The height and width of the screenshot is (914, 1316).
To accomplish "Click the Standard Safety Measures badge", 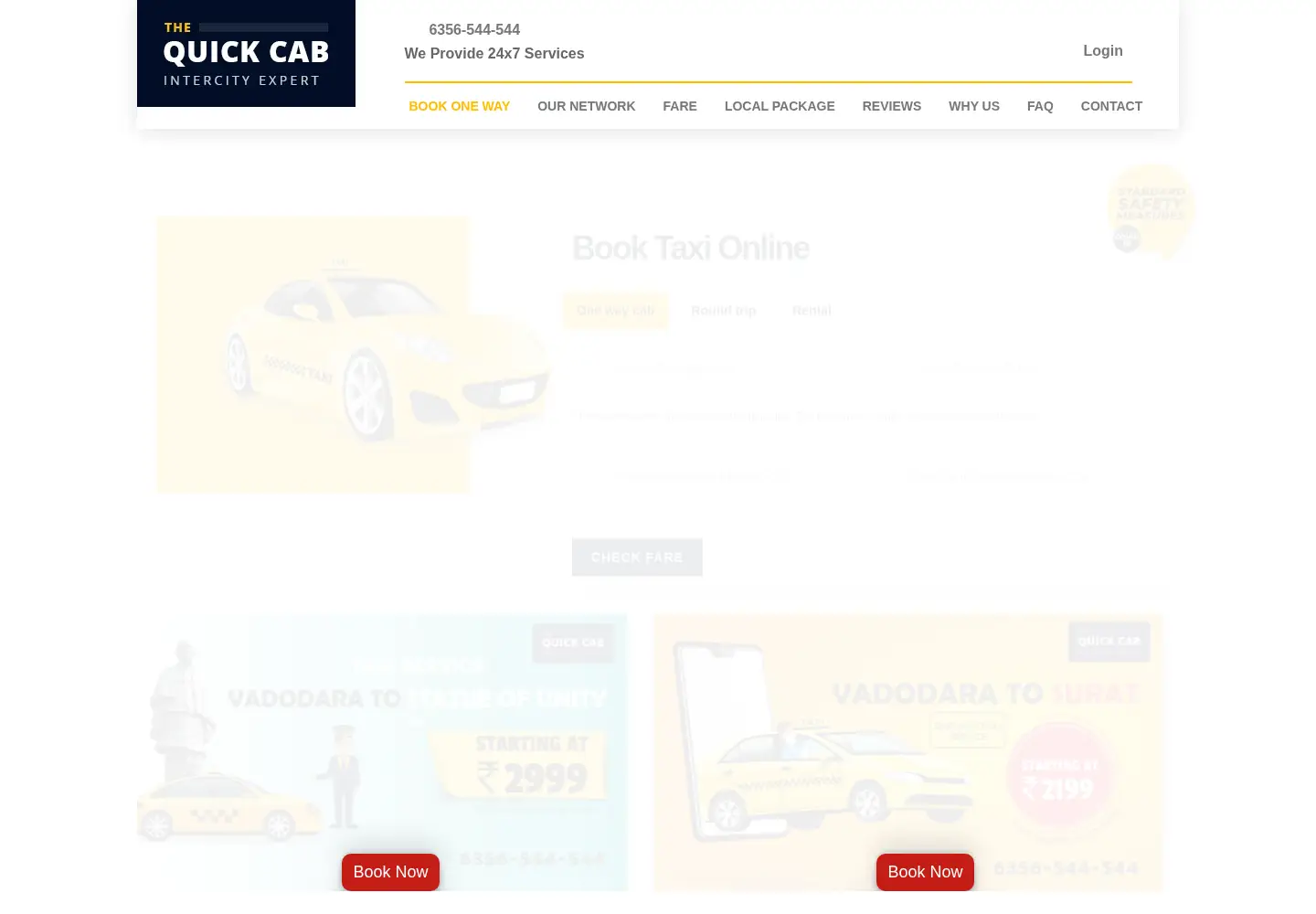I will (x=1151, y=211).
